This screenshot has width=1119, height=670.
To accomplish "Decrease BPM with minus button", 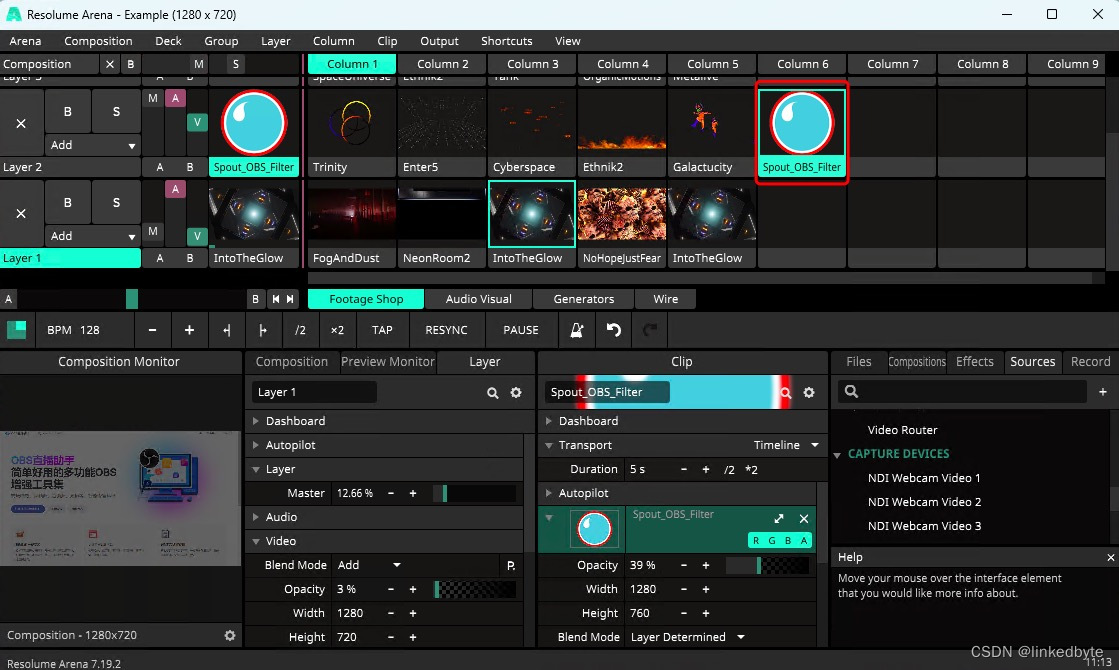I will pos(152,330).
